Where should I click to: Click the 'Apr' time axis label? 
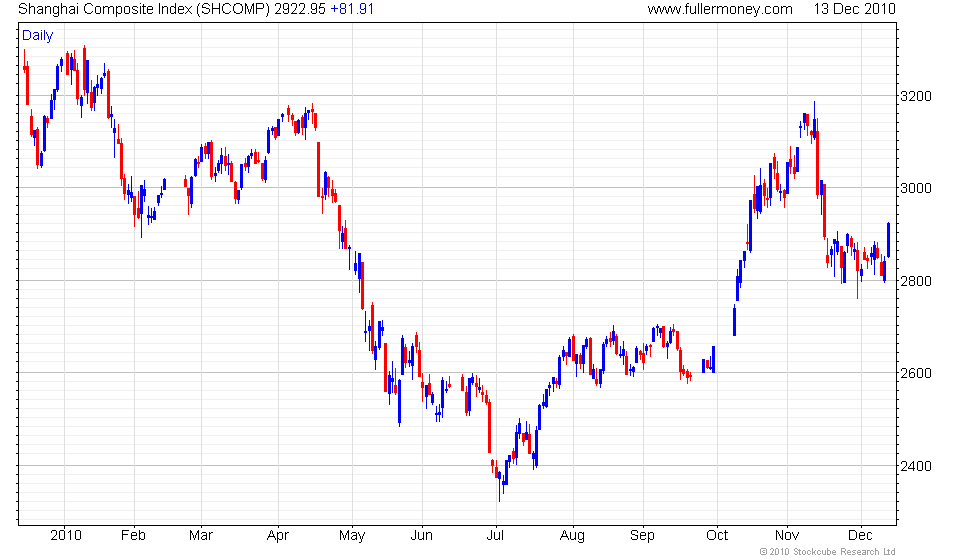[278, 536]
